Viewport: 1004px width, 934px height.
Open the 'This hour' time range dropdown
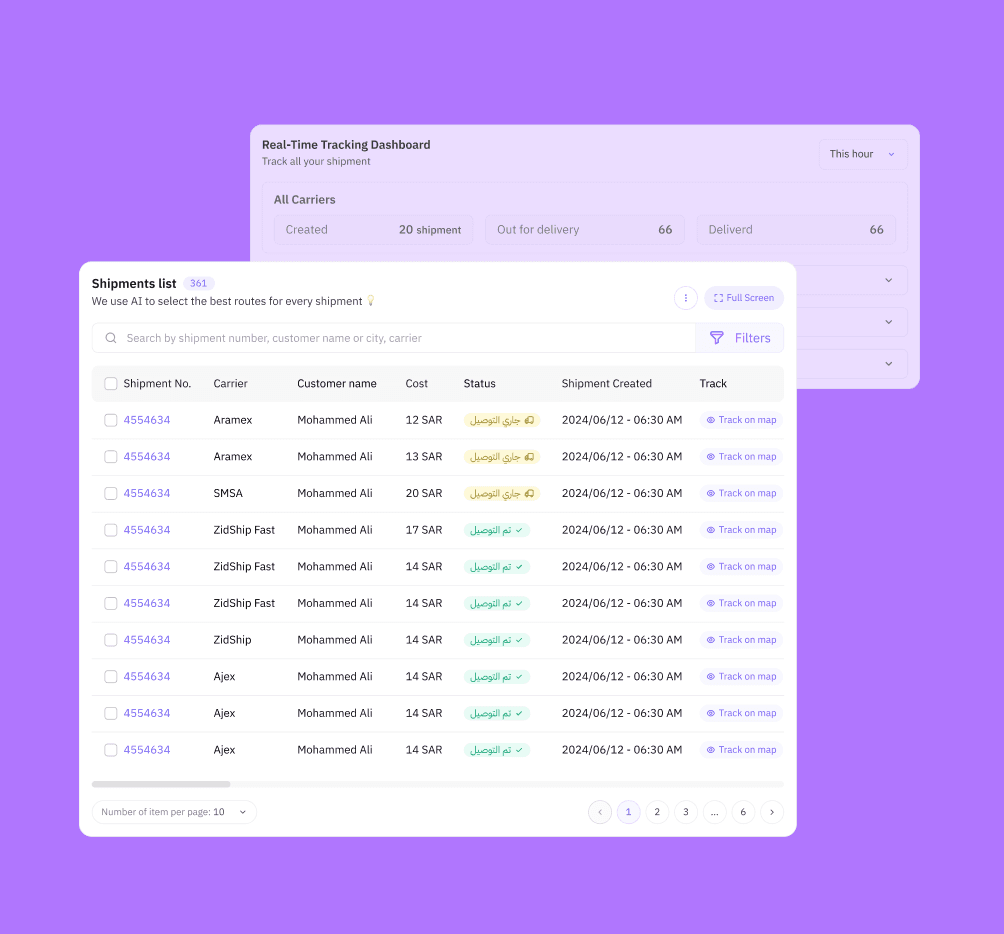point(862,154)
